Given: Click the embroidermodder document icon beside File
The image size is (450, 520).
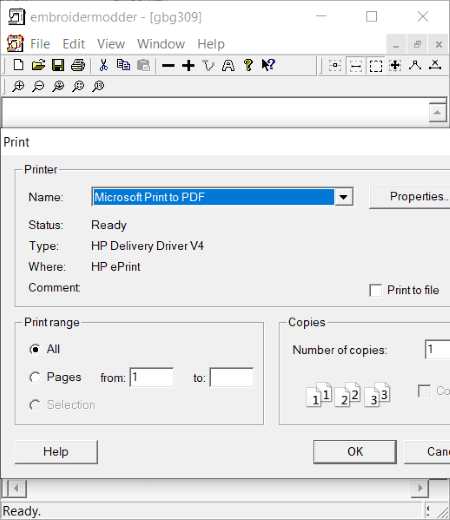Looking at the screenshot, I should tap(15, 44).
